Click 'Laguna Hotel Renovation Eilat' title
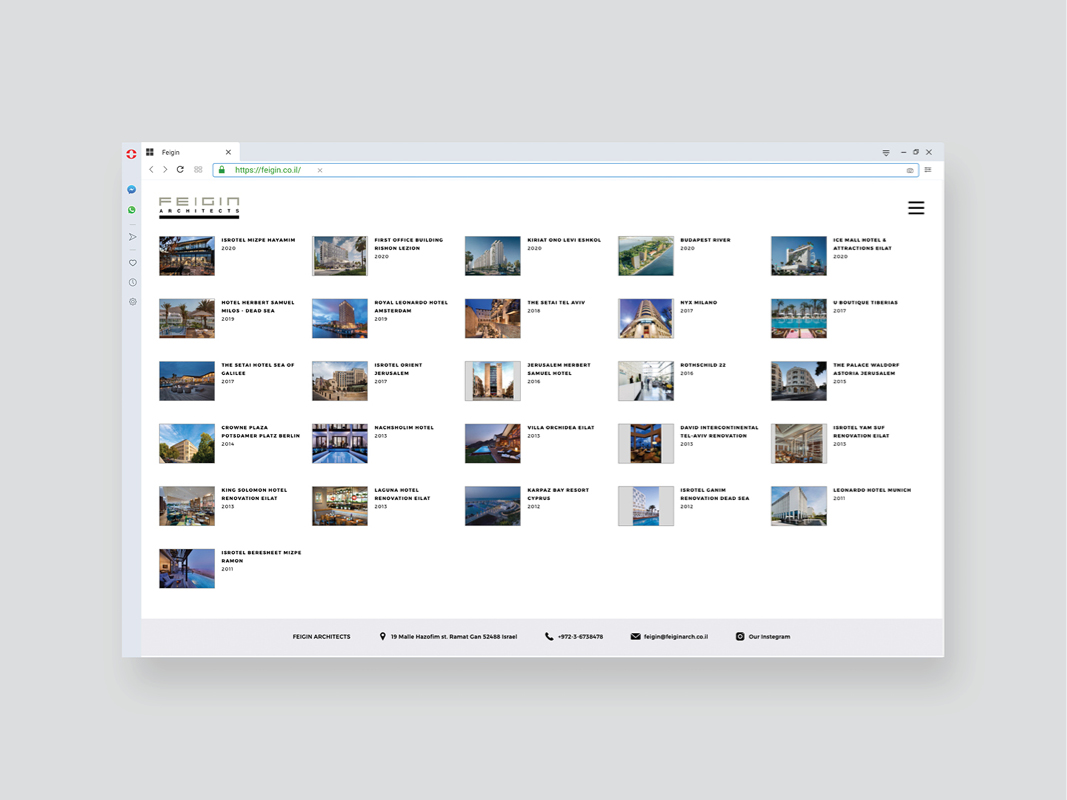Viewport: 1067px width, 800px height. (x=402, y=494)
